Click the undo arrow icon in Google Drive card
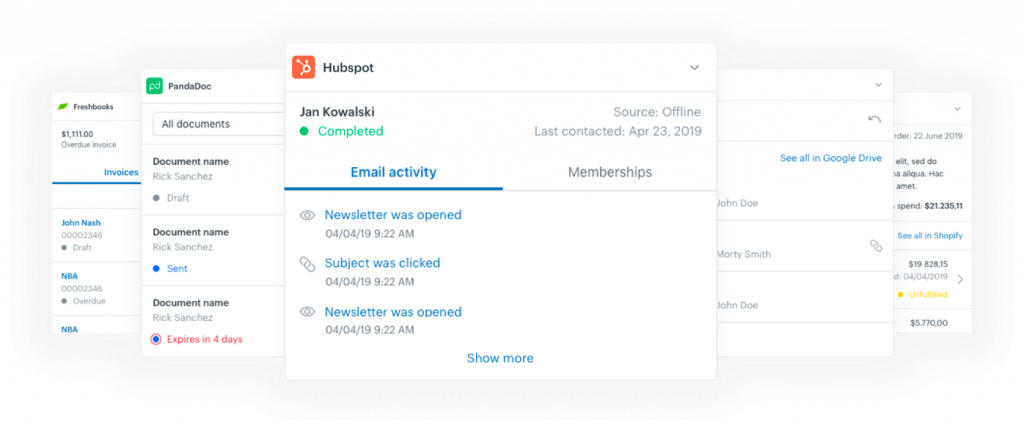 point(874,119)
